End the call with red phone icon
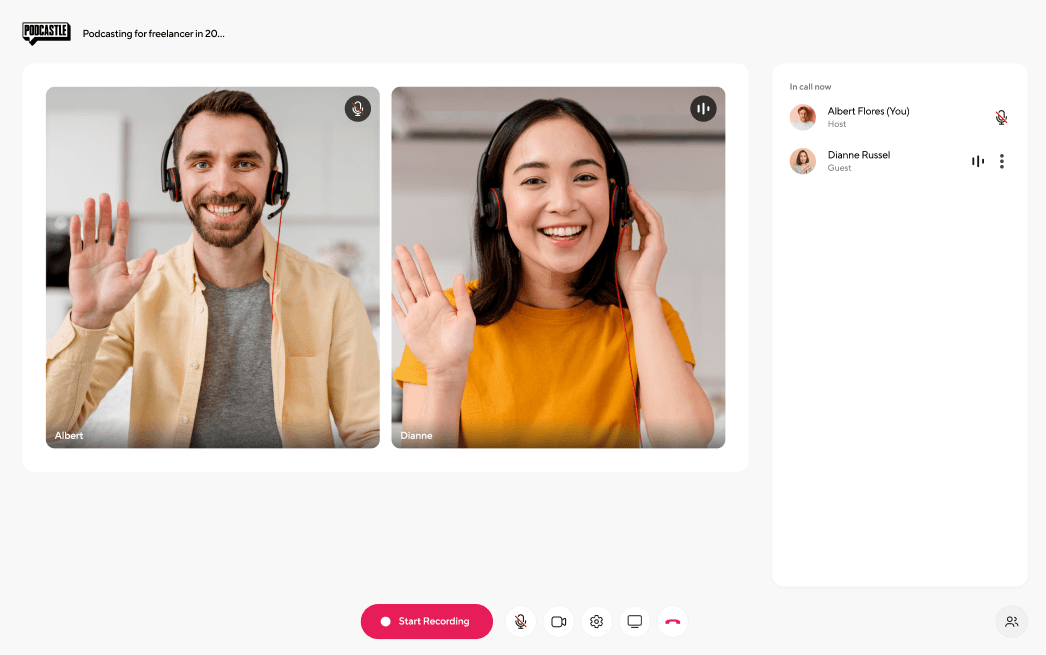 pos(672,621)
